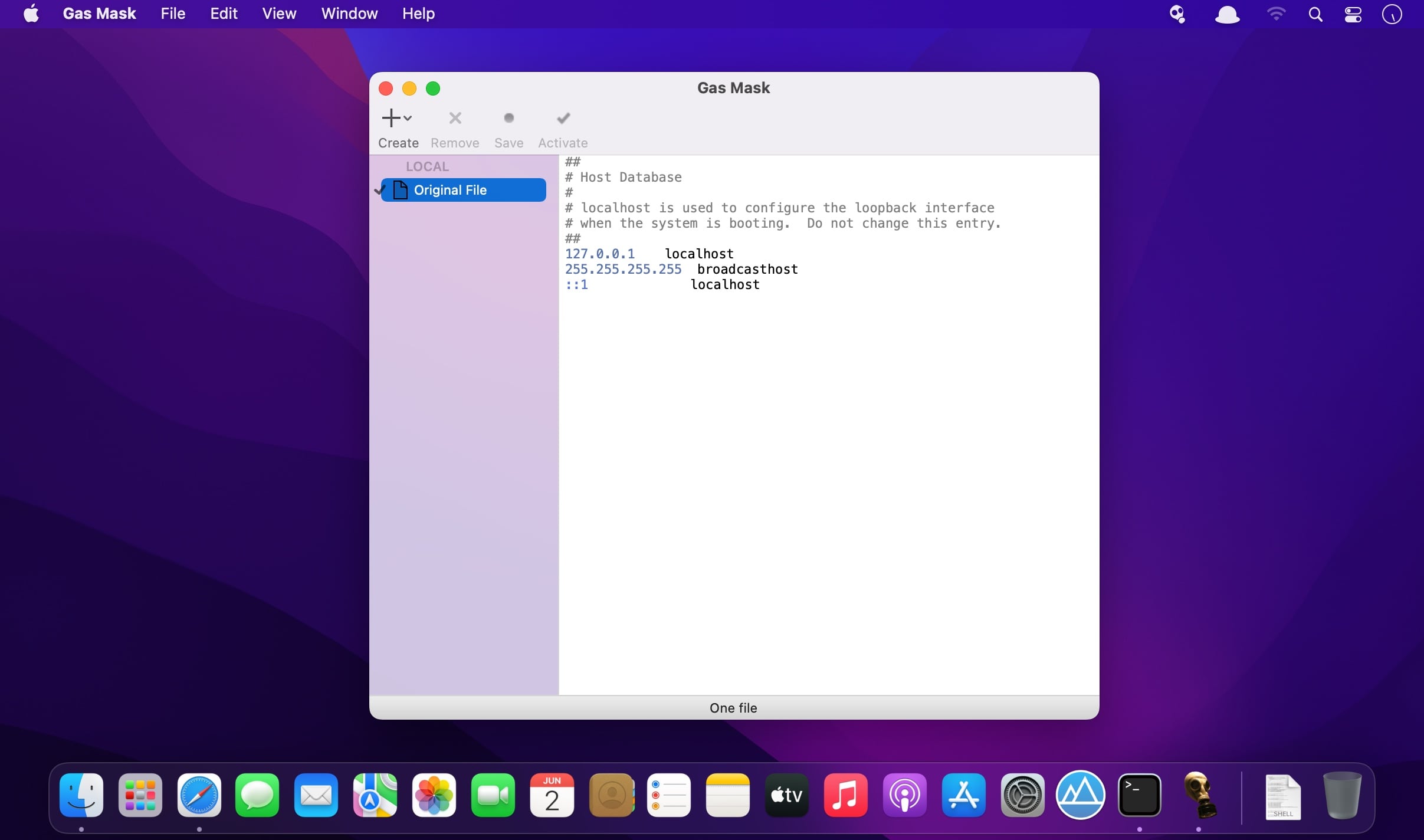Image resolution: width=1424 pixels, height=840 pixels.
Task: Open Mail from the Dock
Action: [316, 795]
